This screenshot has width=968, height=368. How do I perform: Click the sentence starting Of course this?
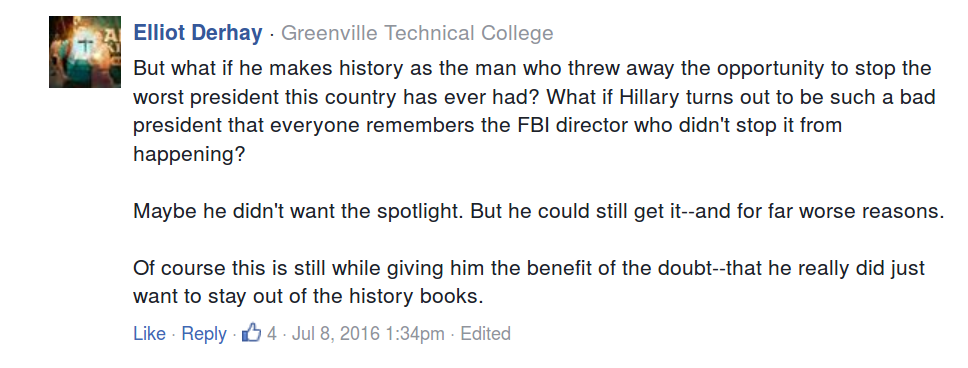coord(529,282)
